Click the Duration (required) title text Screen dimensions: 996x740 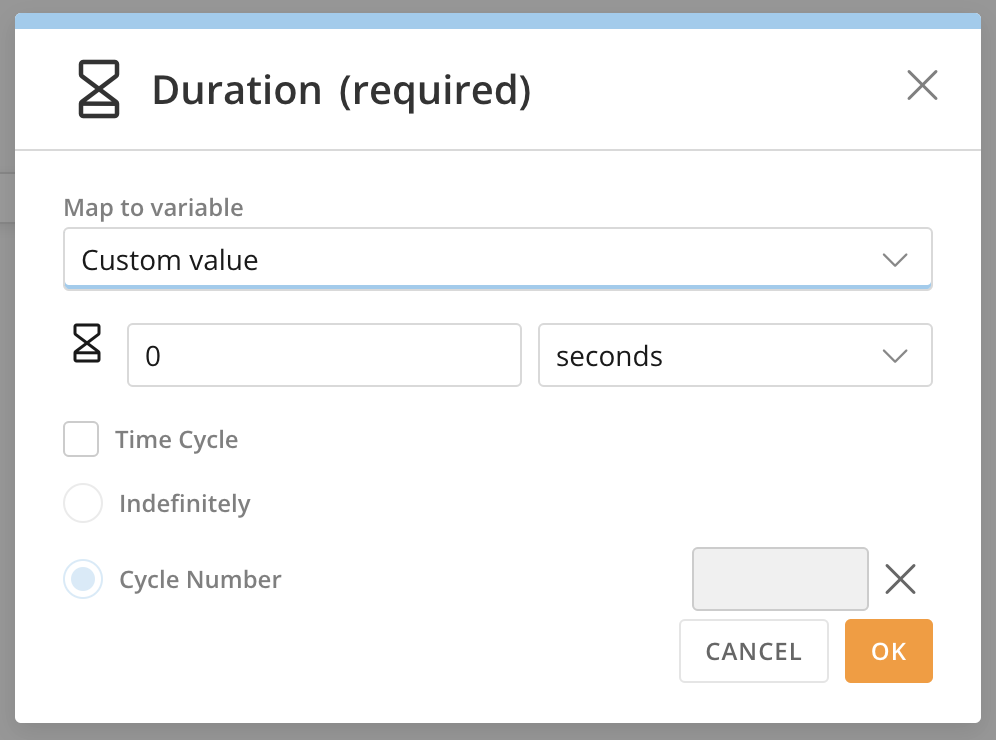pyautogui.click(x=341, y=90)
